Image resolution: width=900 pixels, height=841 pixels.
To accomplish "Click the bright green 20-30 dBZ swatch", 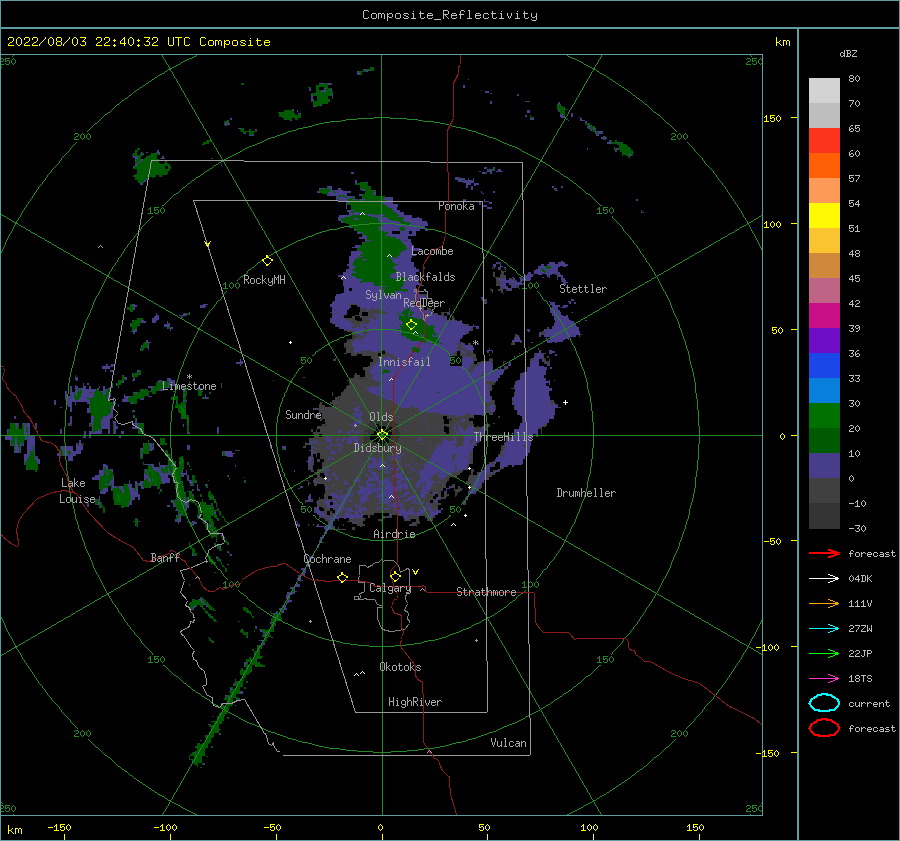I will 824,416.
